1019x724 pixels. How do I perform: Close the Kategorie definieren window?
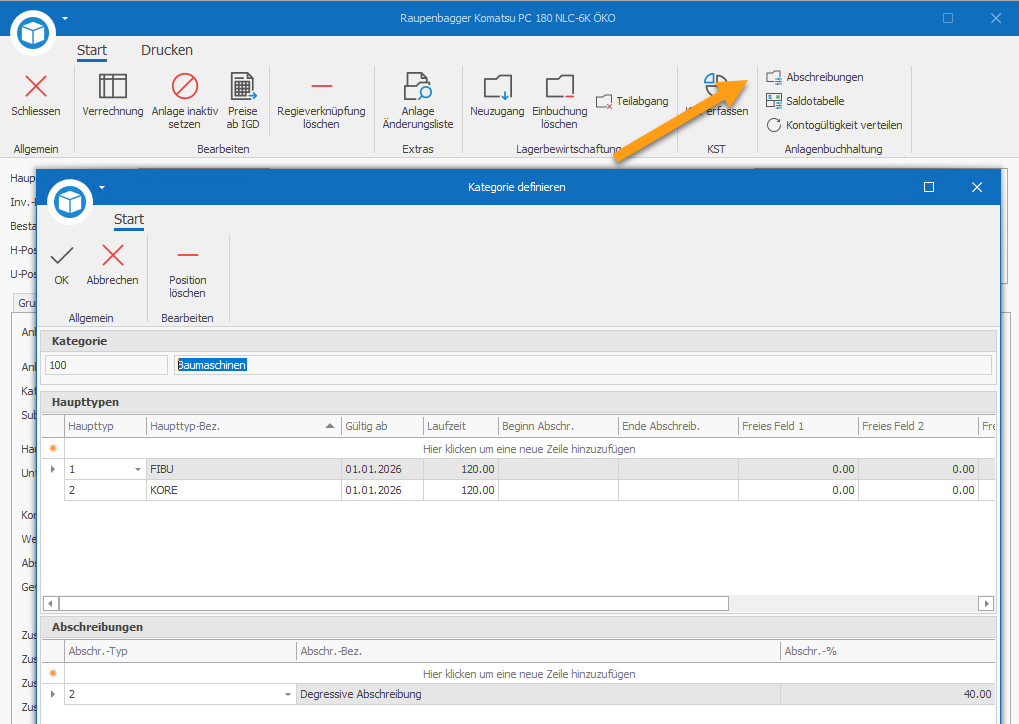977,187
